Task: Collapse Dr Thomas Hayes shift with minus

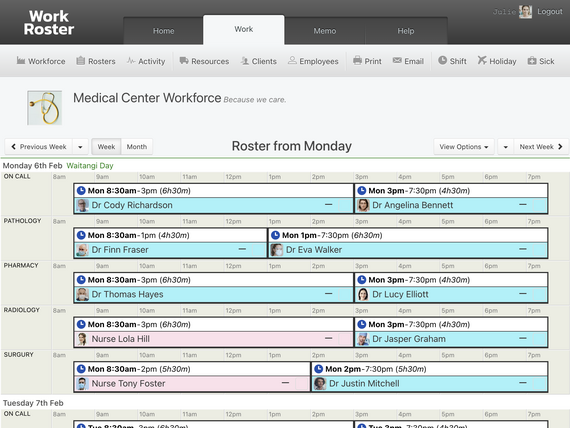Action: click(329, 294)
